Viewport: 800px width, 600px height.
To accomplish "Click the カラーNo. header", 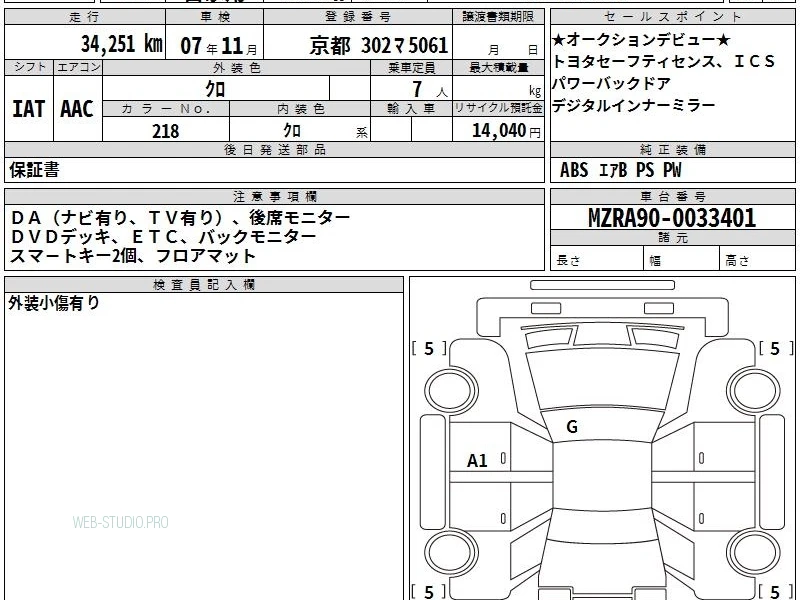I will (166, 109).
